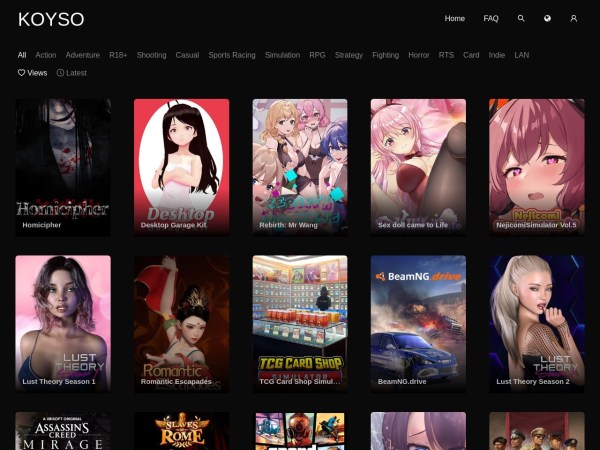Filter by Adventure category

click(83, 55)
